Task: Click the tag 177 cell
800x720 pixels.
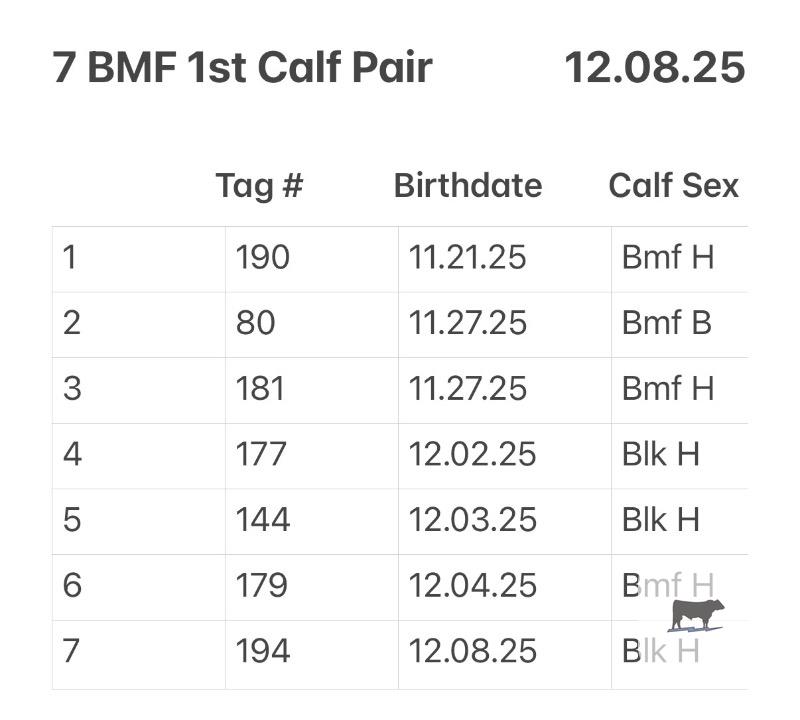Action: [261, 454]
